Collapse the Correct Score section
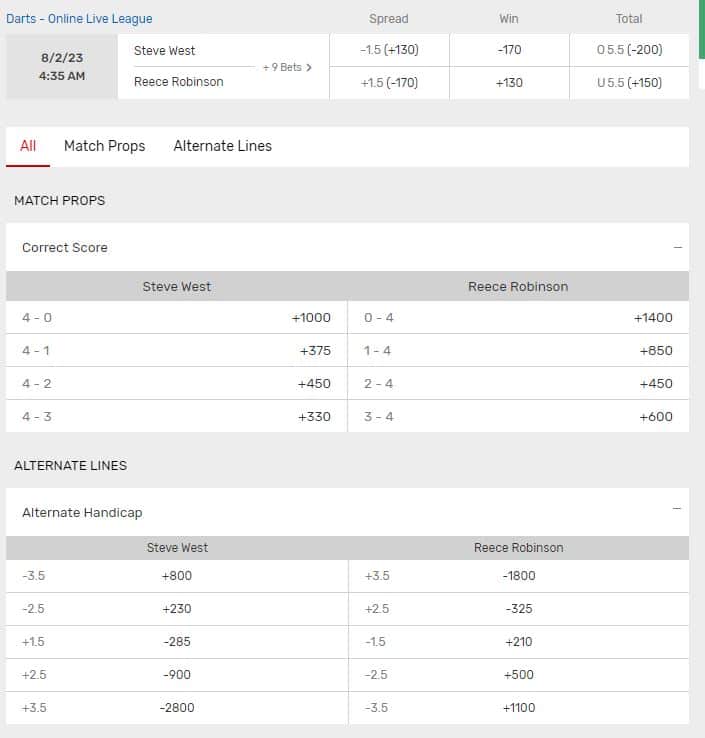705x738 pixels. click(x=677, y=247)
